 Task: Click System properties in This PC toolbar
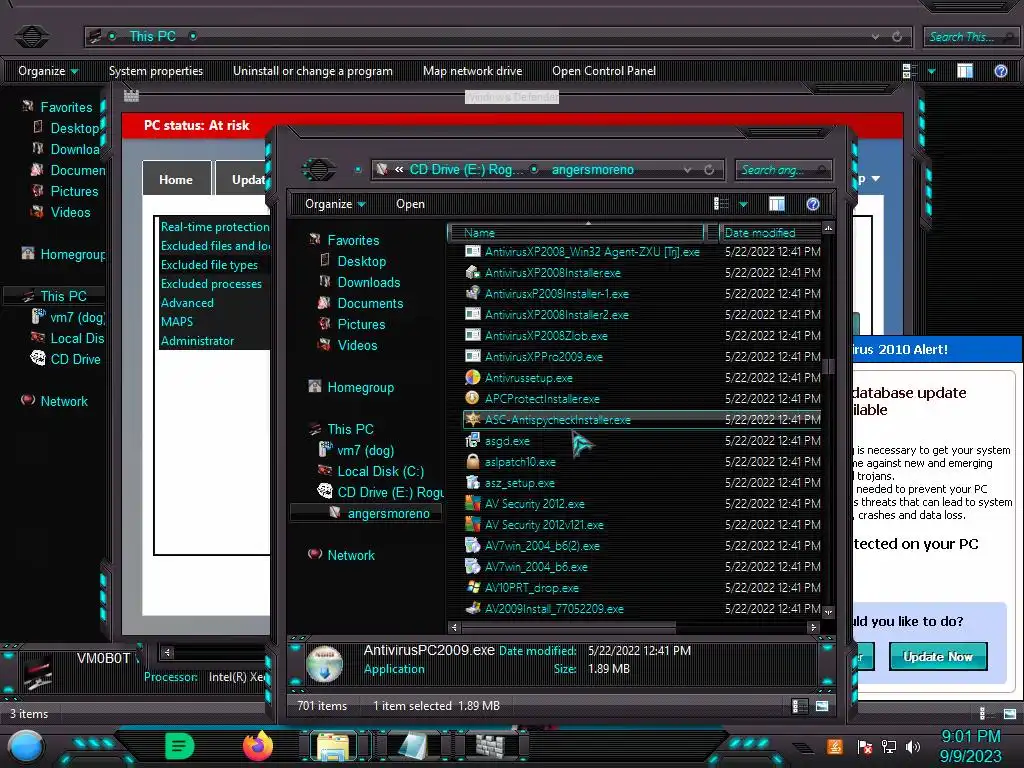pyautogui.click(x=155, y=71)
